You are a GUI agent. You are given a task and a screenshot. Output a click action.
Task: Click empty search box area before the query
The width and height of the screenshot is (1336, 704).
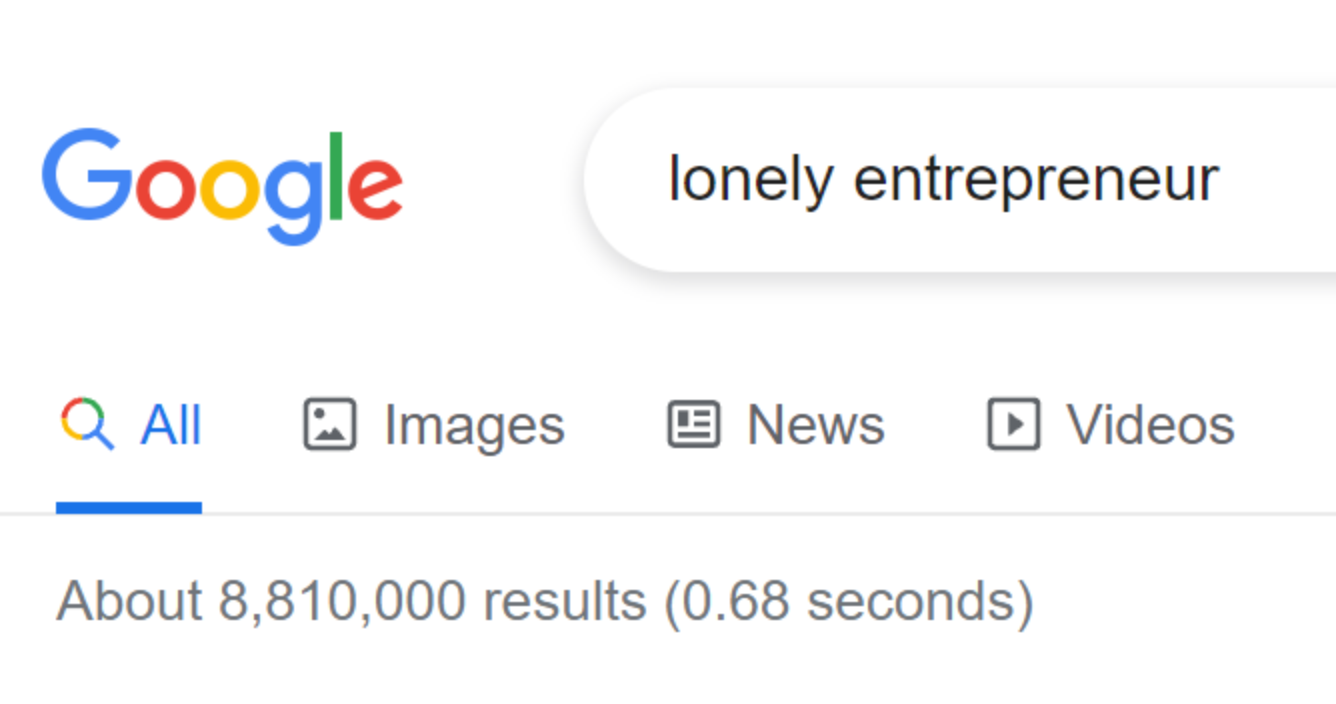click(630, 181)
